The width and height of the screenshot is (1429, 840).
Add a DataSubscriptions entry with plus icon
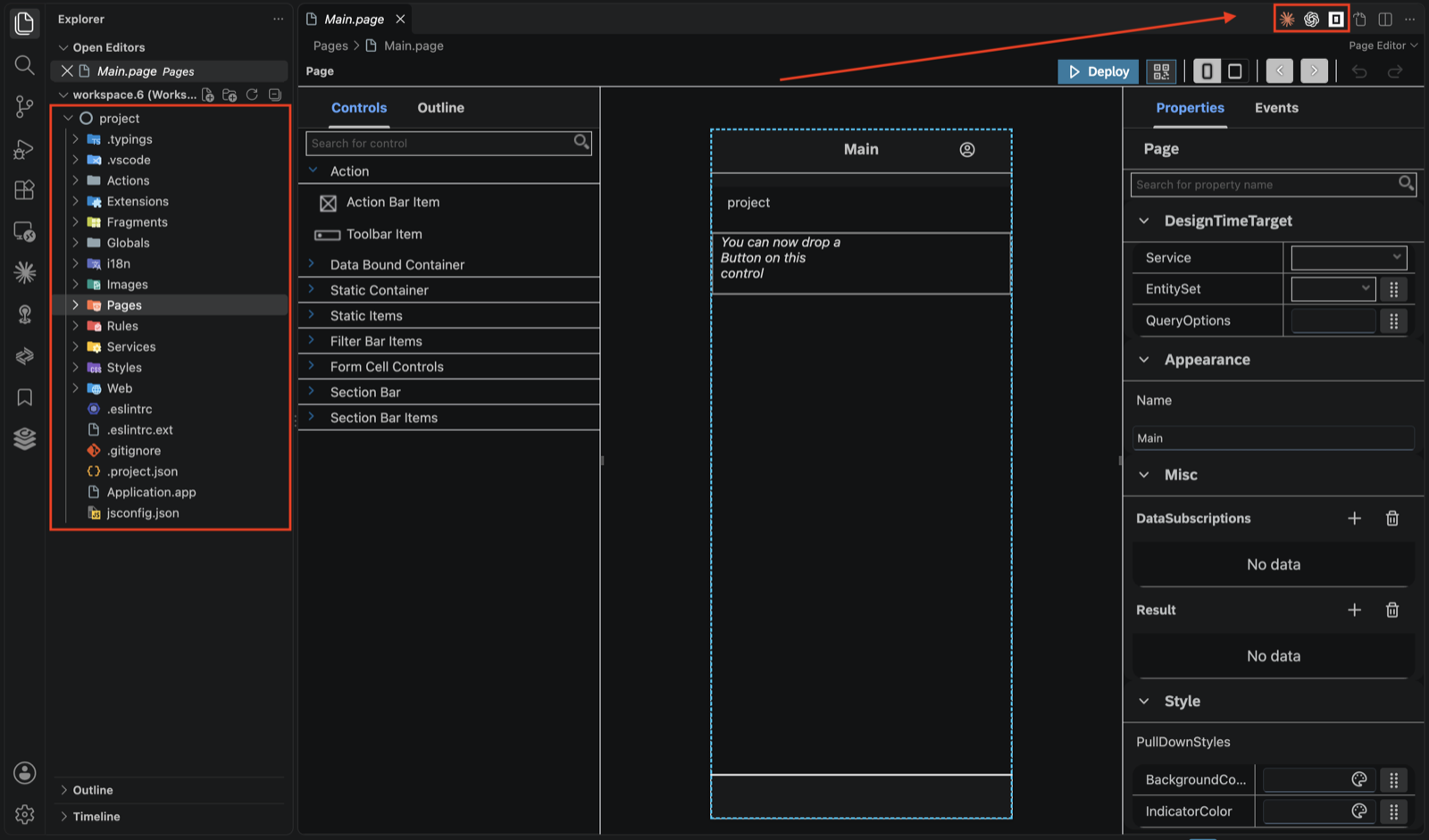1354,519
